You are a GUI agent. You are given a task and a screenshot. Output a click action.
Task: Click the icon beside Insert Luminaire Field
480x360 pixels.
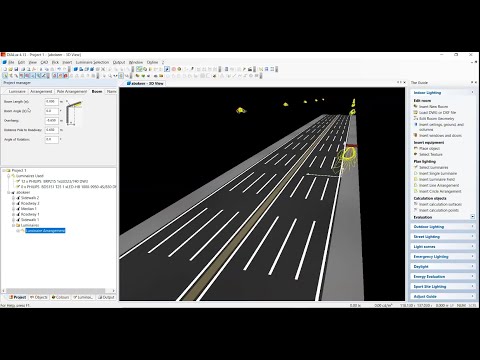[x=416, y=179]
